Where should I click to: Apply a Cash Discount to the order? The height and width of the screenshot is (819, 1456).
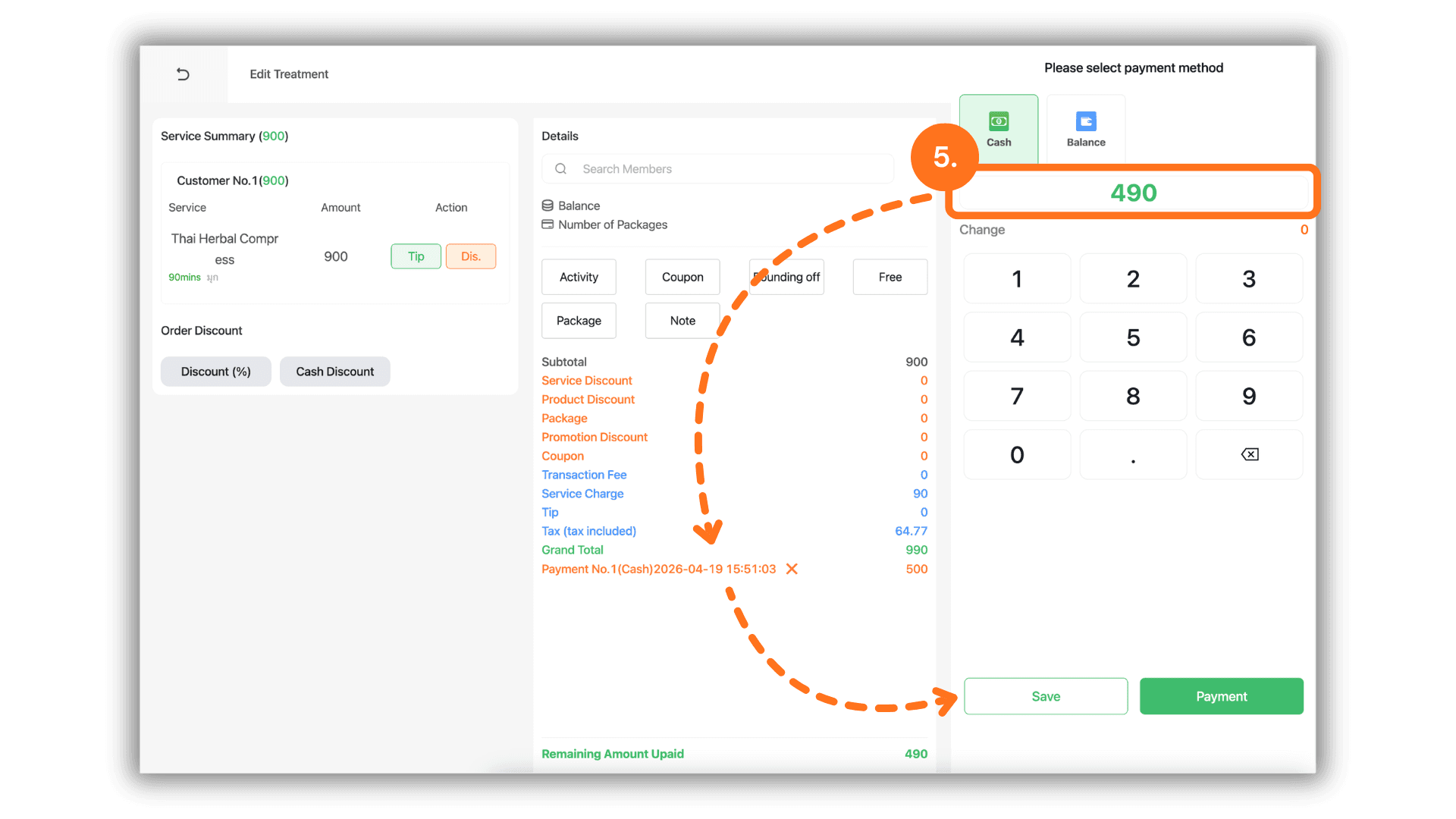click(334, 372)
